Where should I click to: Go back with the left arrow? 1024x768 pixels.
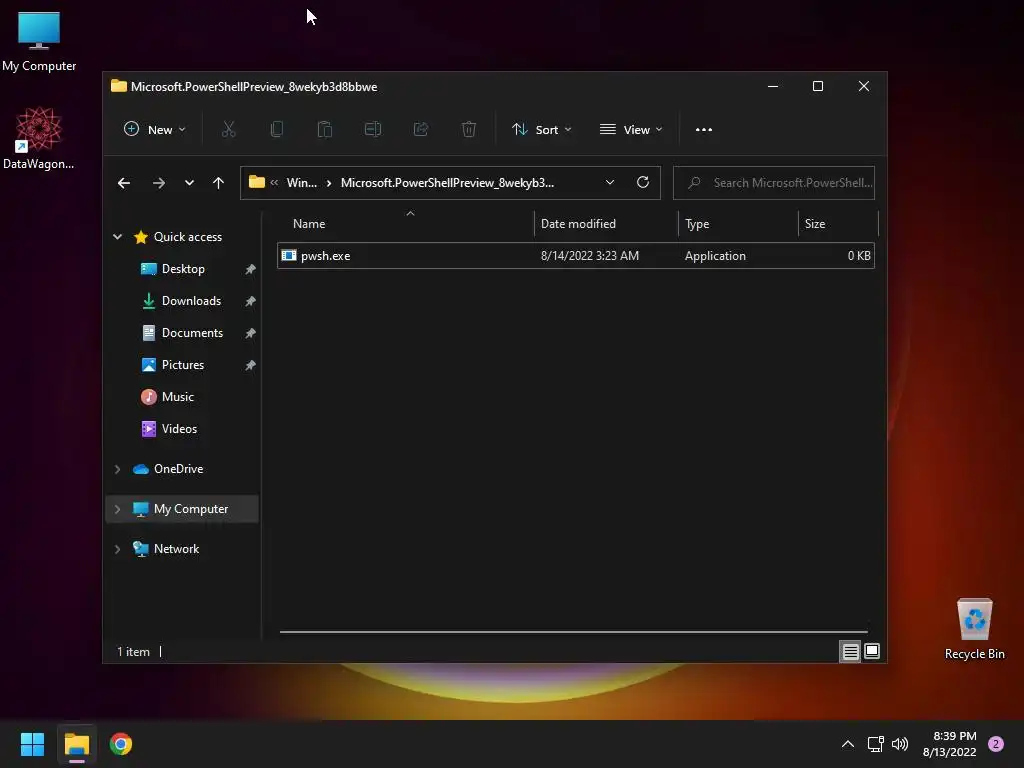tap(123, 183)
